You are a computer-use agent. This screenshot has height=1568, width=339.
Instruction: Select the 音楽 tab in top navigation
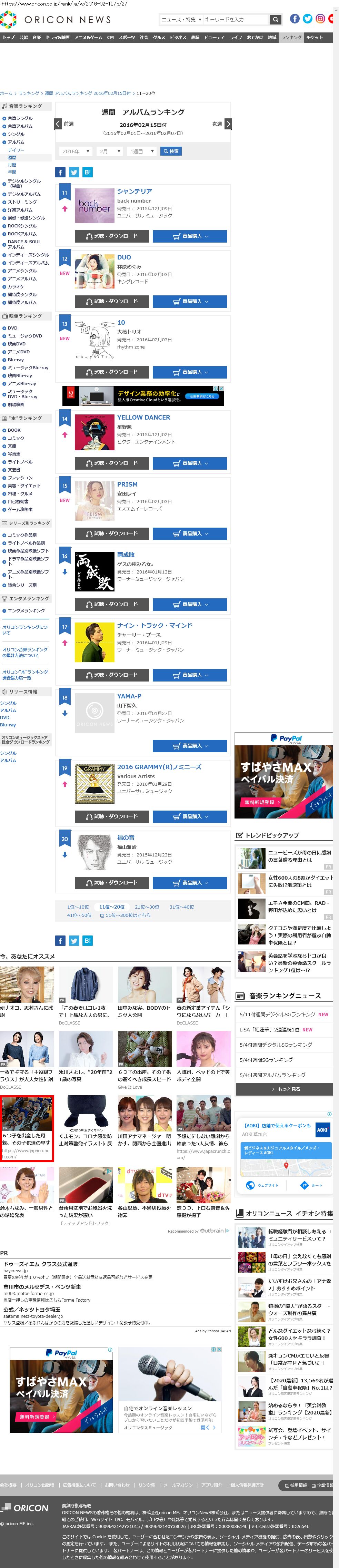37,38
